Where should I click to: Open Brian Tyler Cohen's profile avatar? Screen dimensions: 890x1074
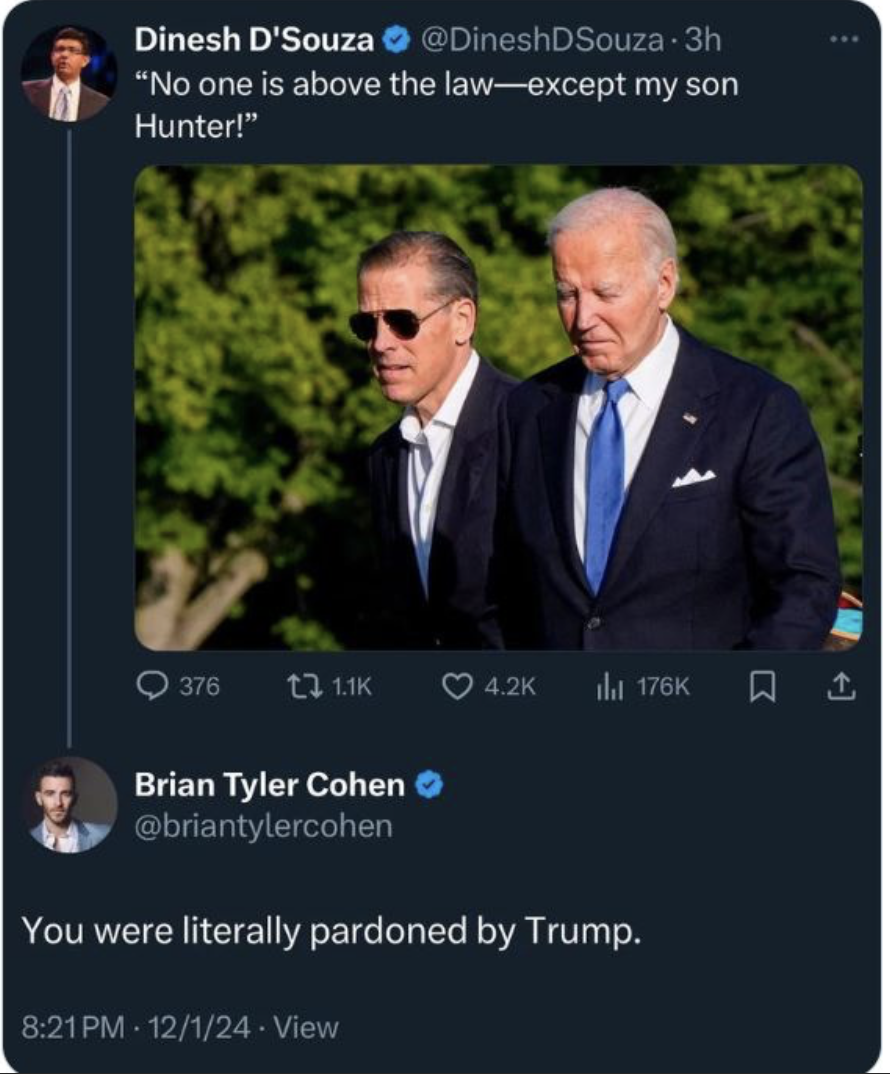point(69,806)
